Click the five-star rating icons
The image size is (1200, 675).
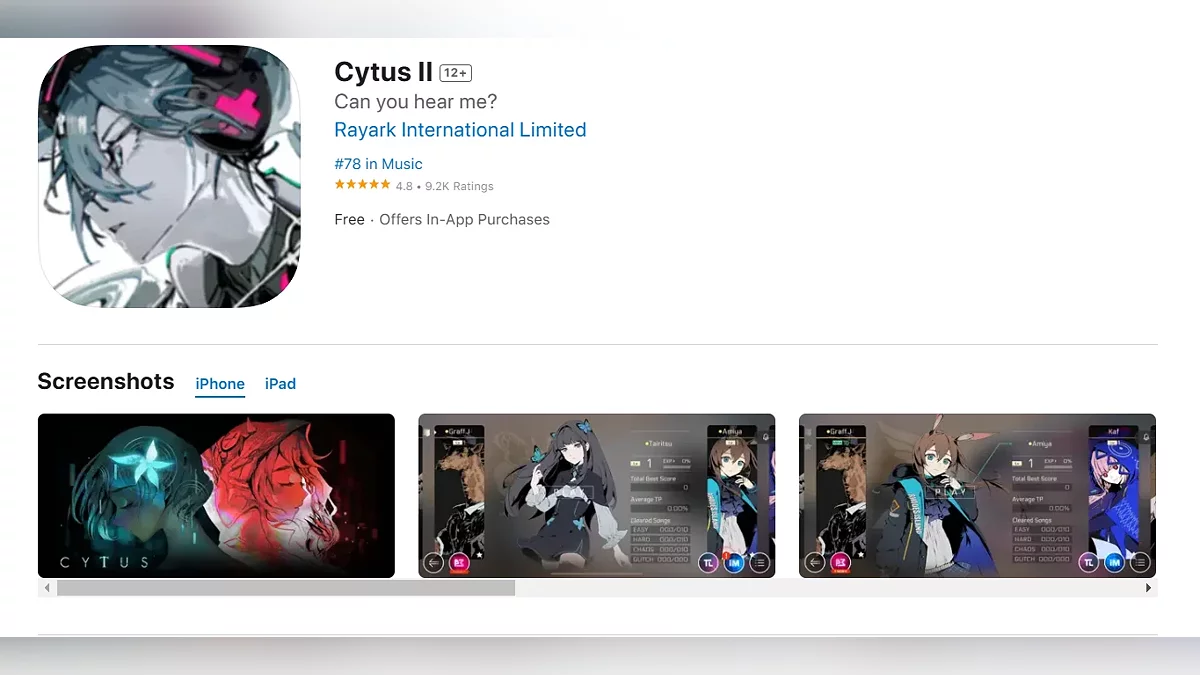click(362, 185)
